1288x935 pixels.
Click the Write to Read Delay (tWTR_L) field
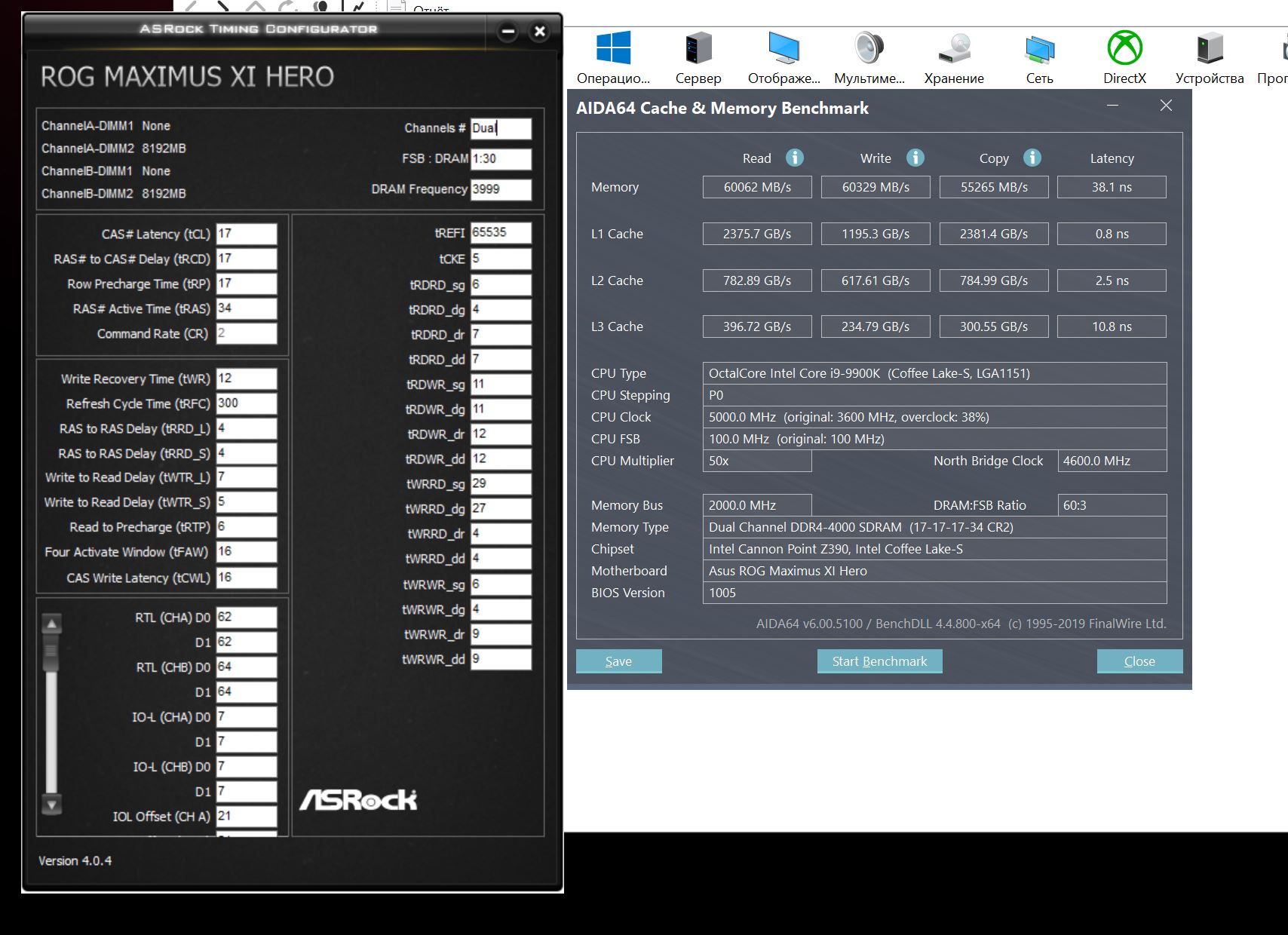tap(247, 477)
